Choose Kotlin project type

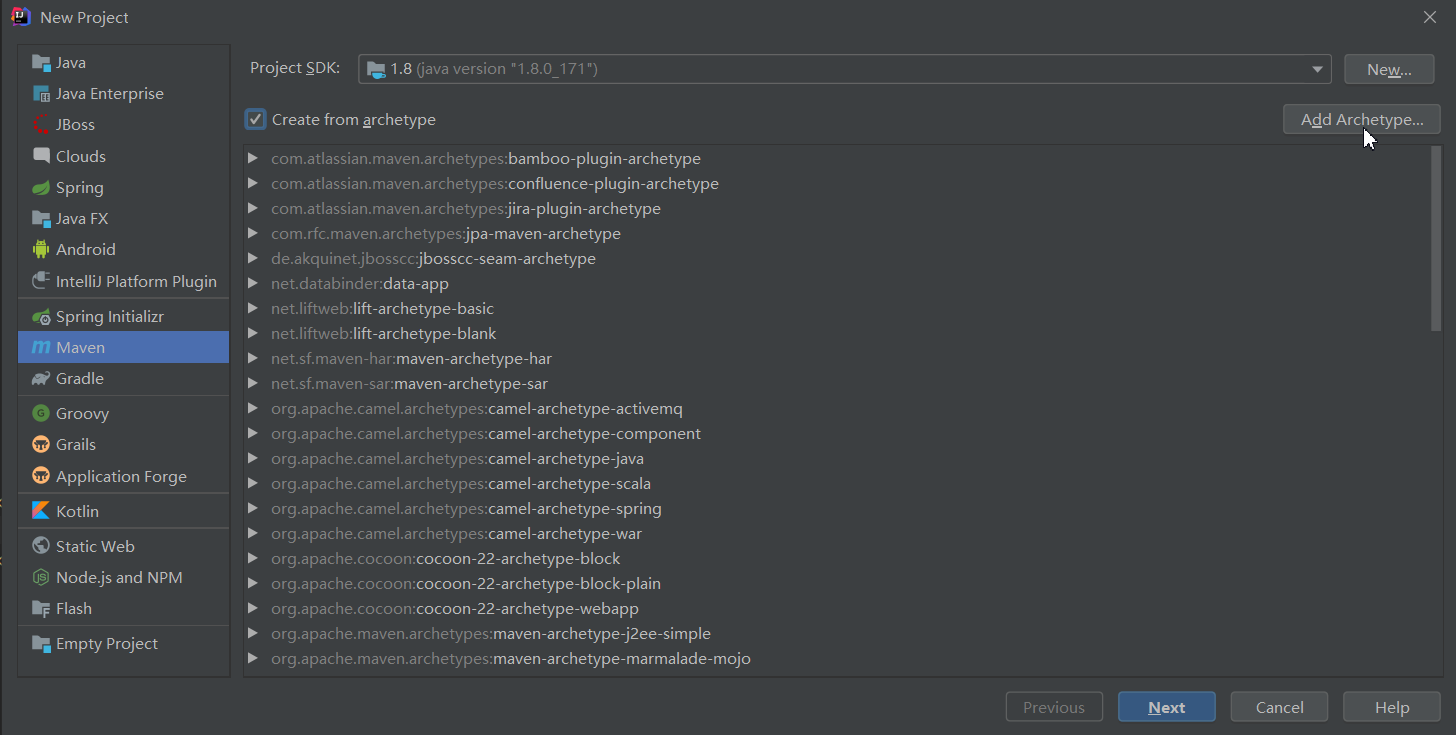pos(123,511)
